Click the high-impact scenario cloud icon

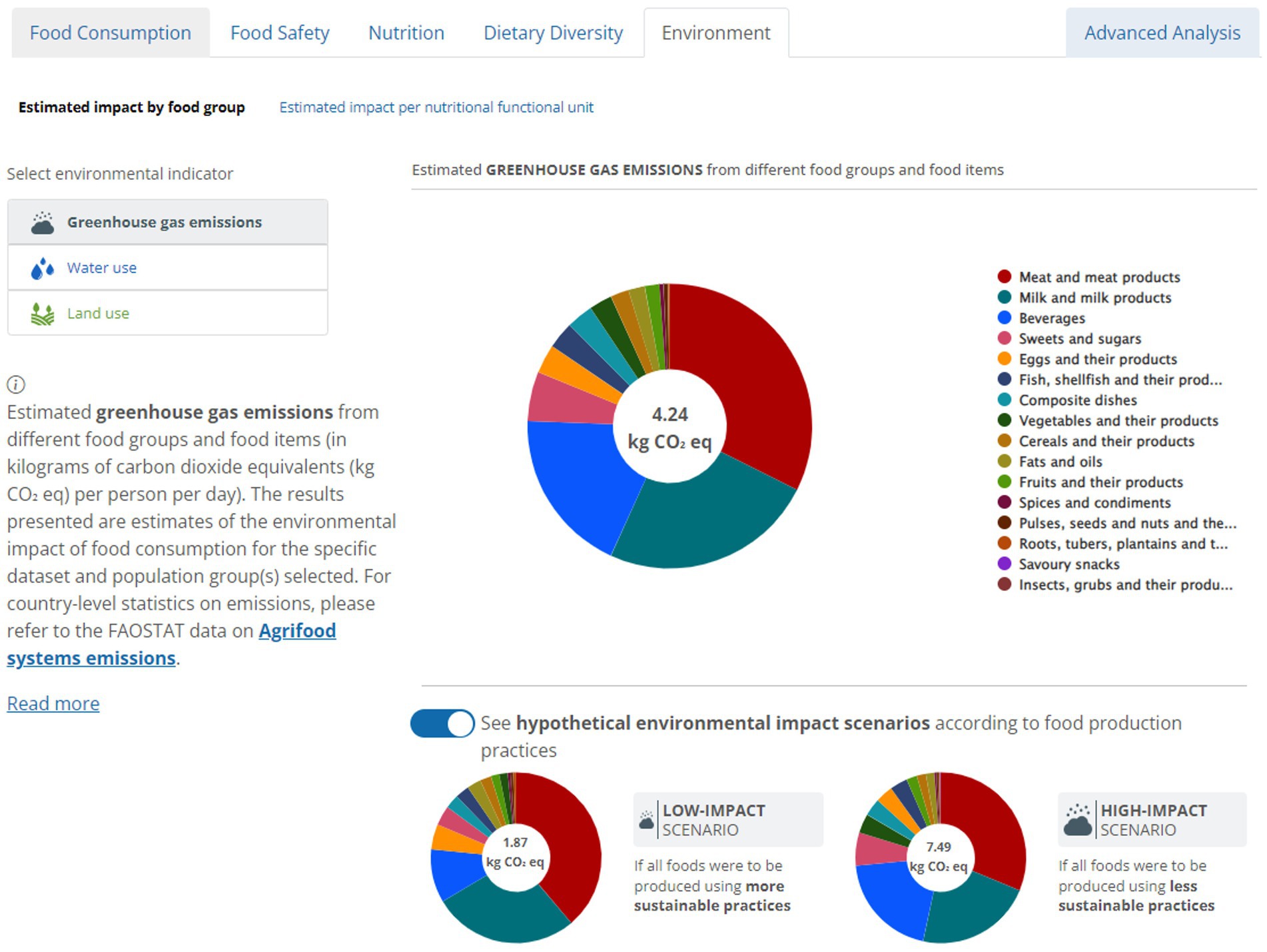1077,820
